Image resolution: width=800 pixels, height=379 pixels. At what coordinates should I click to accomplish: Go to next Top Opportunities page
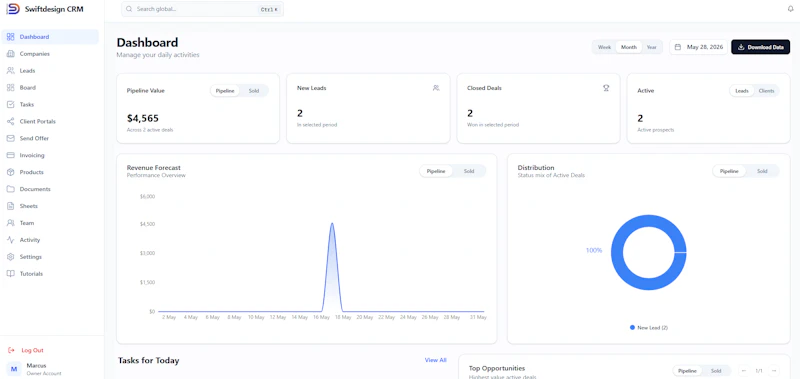774,371
